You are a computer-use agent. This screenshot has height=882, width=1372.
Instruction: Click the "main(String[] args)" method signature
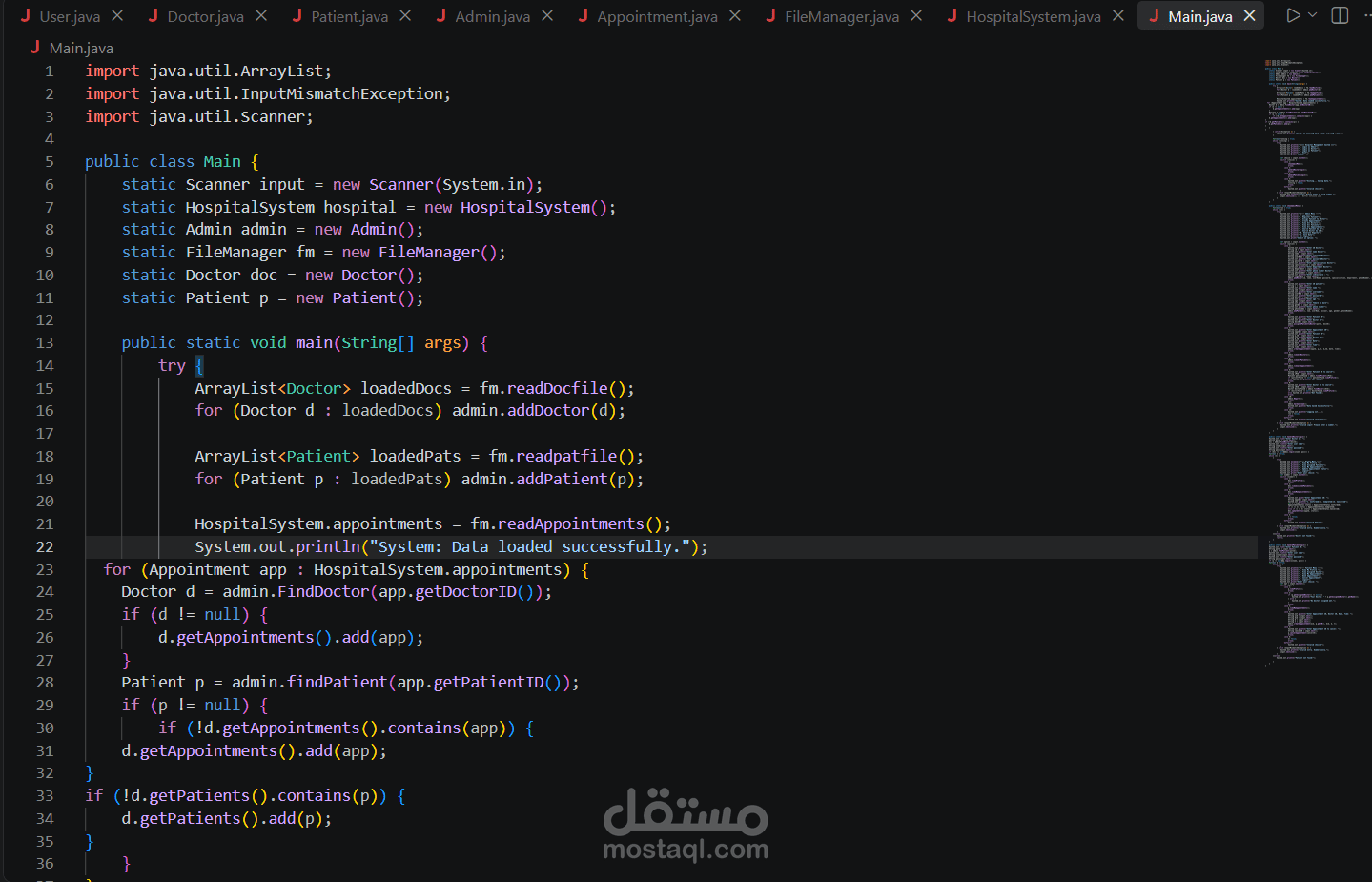[x=382, y=342]
